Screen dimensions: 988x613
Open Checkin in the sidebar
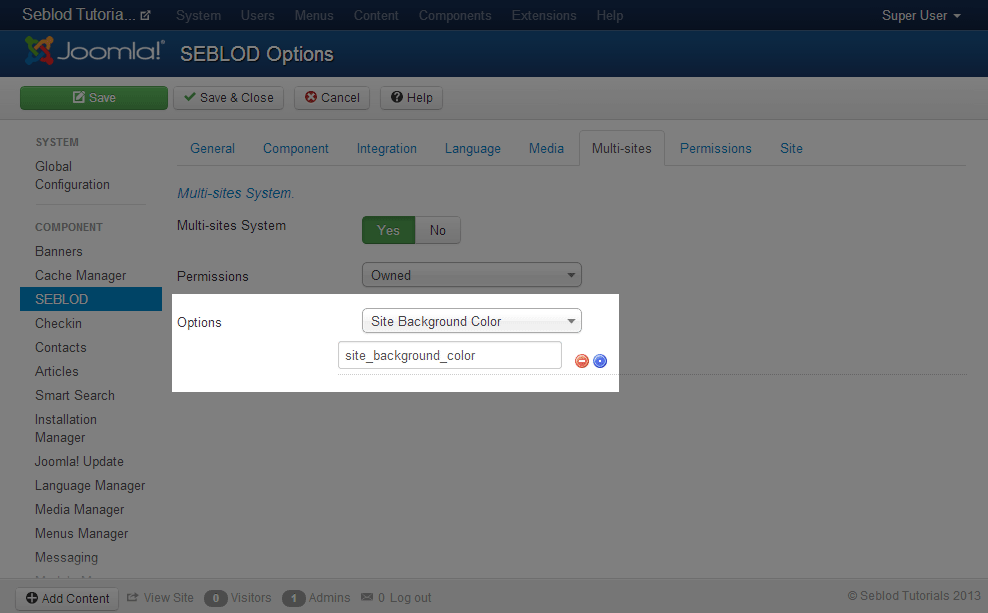[59, 323]
